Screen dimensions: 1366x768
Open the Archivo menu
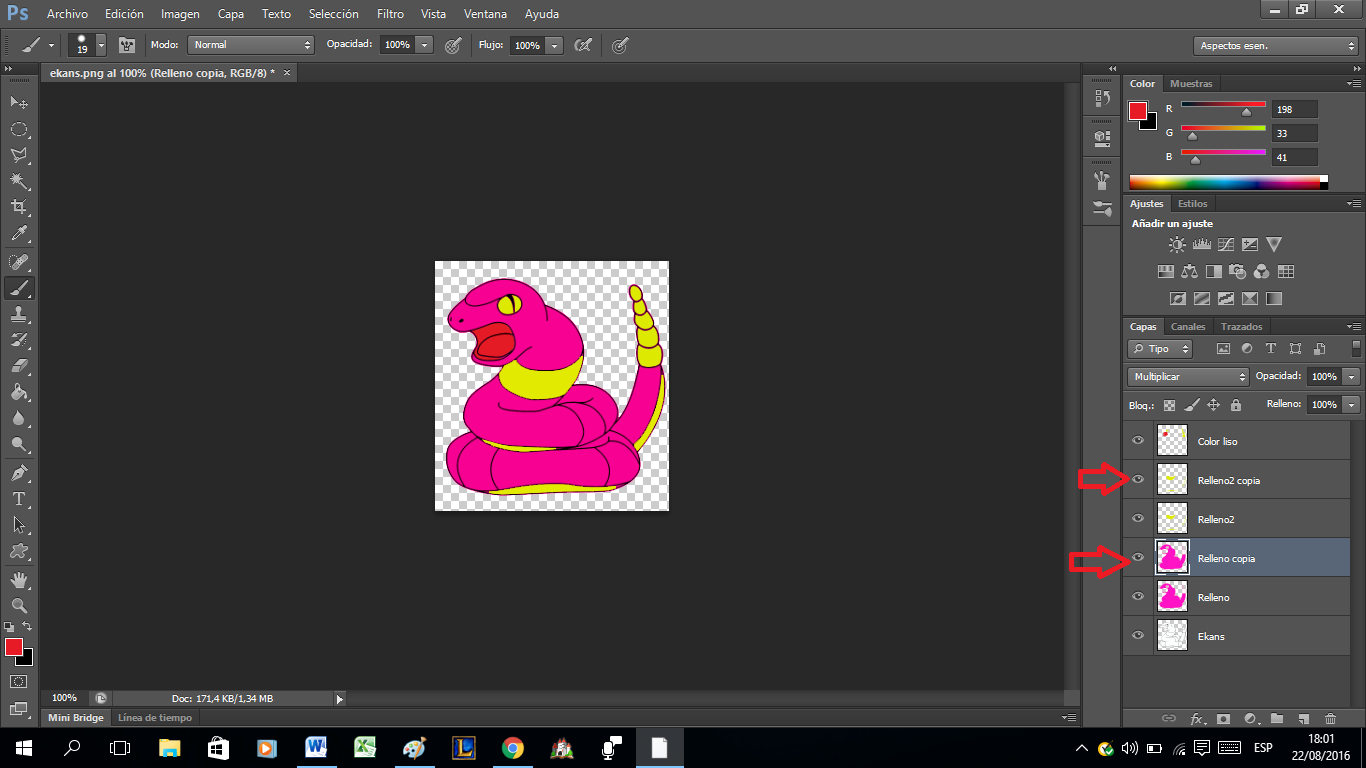67,14
